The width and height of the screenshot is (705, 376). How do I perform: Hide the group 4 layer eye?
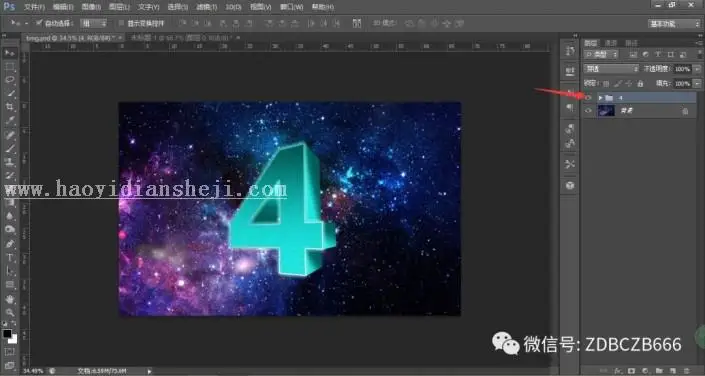[588, 97]
